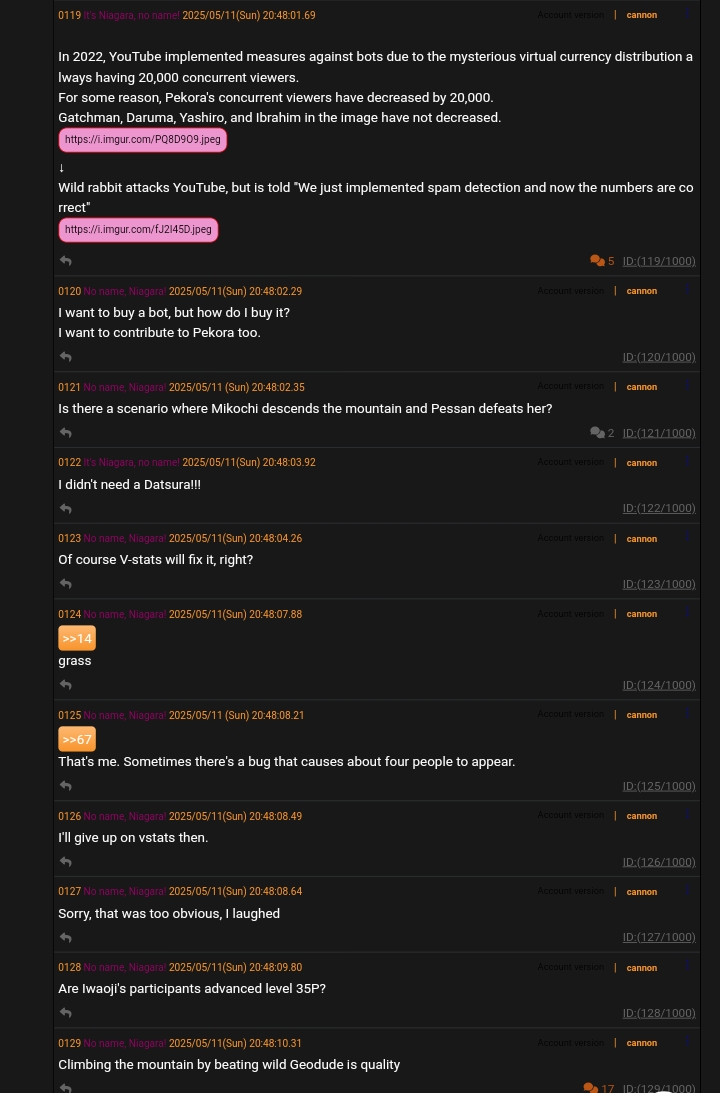Viewport: 720px width, 1093px height.
Task: Open the imgur PQ8D9O9.jpeg link
Action: pyautogui.click(x=143, y=139)
